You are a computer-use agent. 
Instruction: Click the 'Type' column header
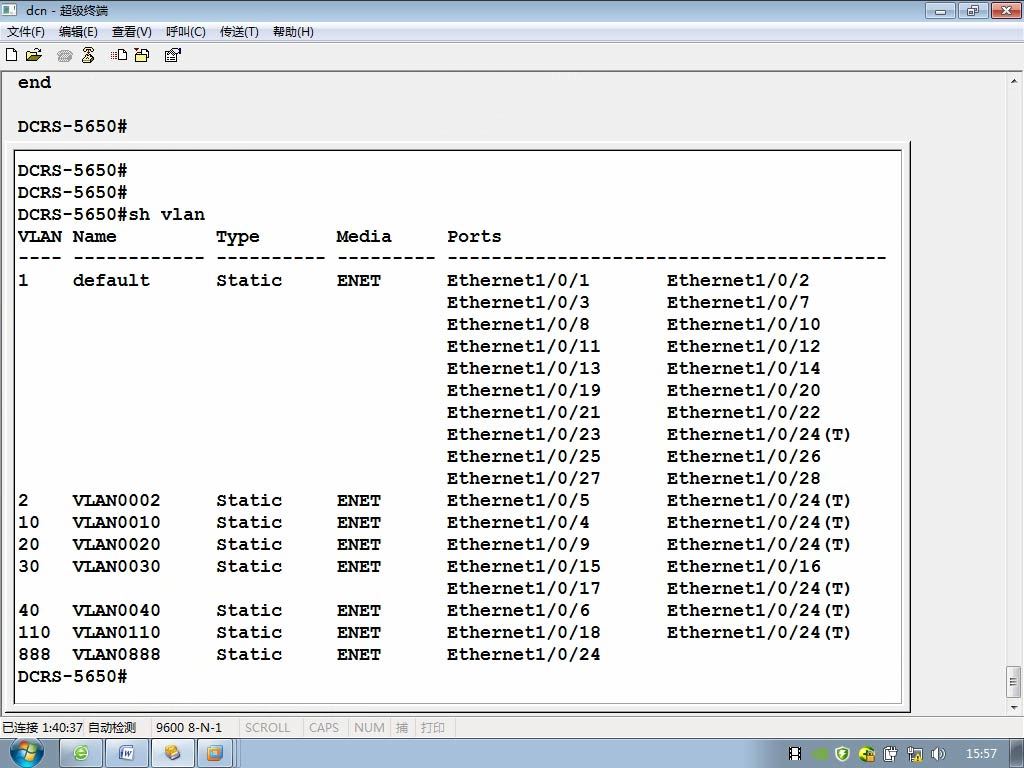click(238, 237)
